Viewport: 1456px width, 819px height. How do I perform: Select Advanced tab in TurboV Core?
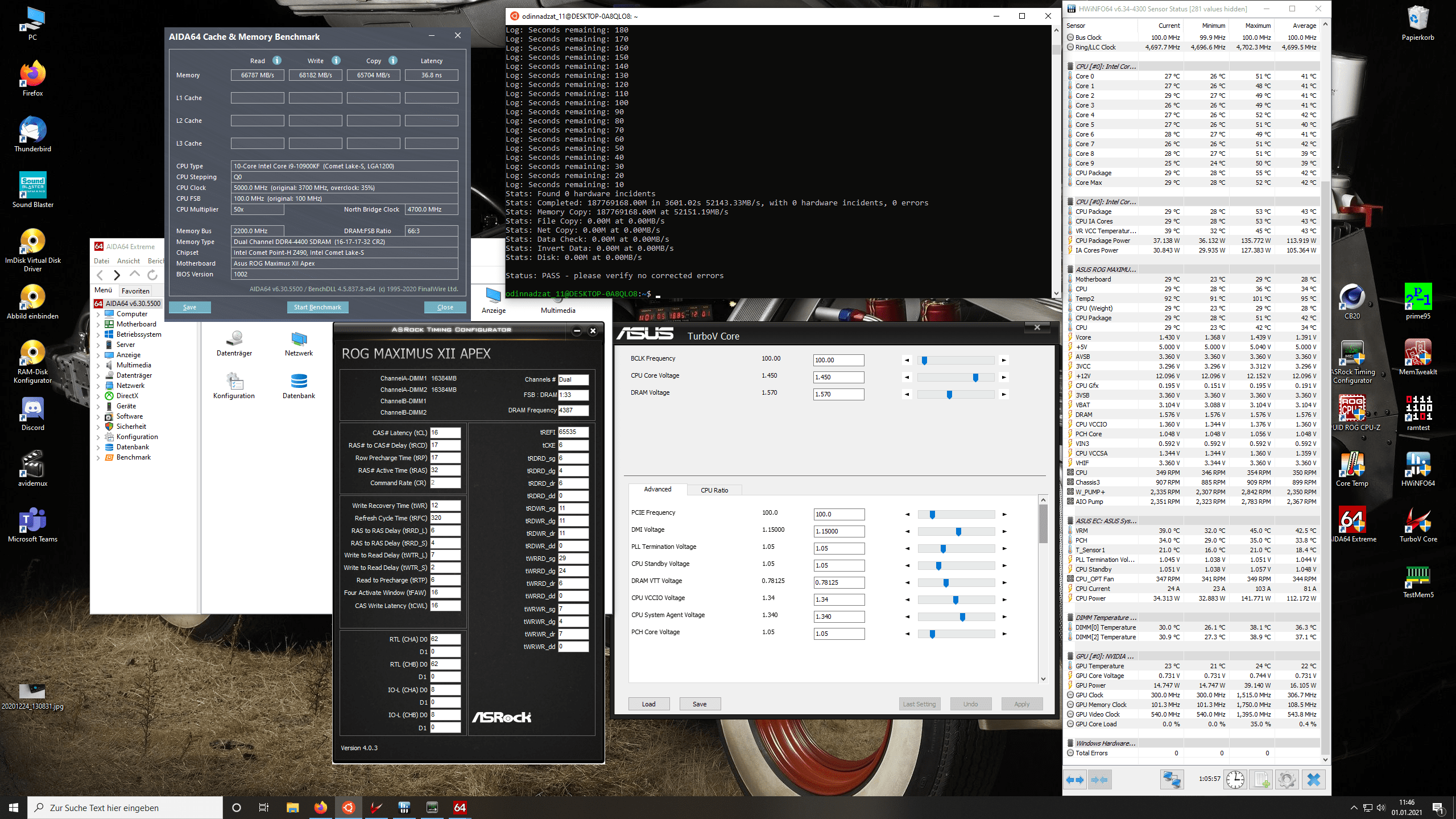pos(657,489)
